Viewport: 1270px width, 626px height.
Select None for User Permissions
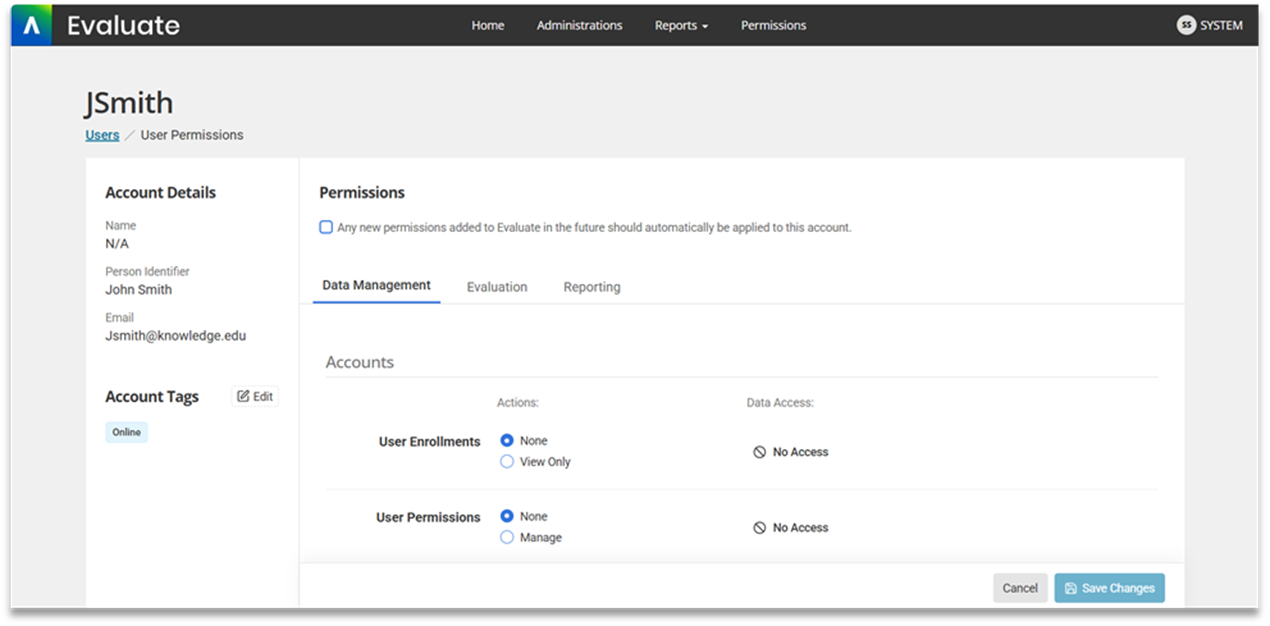pyautogui.click(x=507, y=516)
